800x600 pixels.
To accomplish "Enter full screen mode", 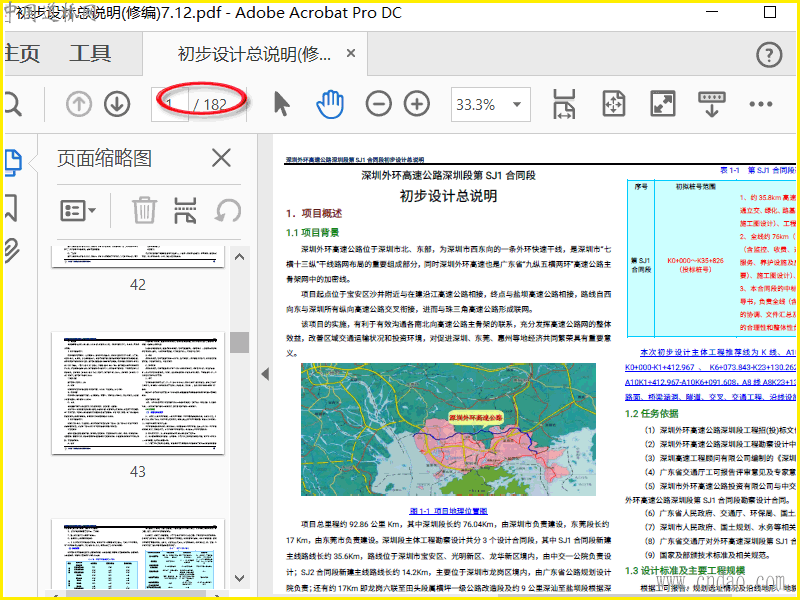I will tap(663, 104).
